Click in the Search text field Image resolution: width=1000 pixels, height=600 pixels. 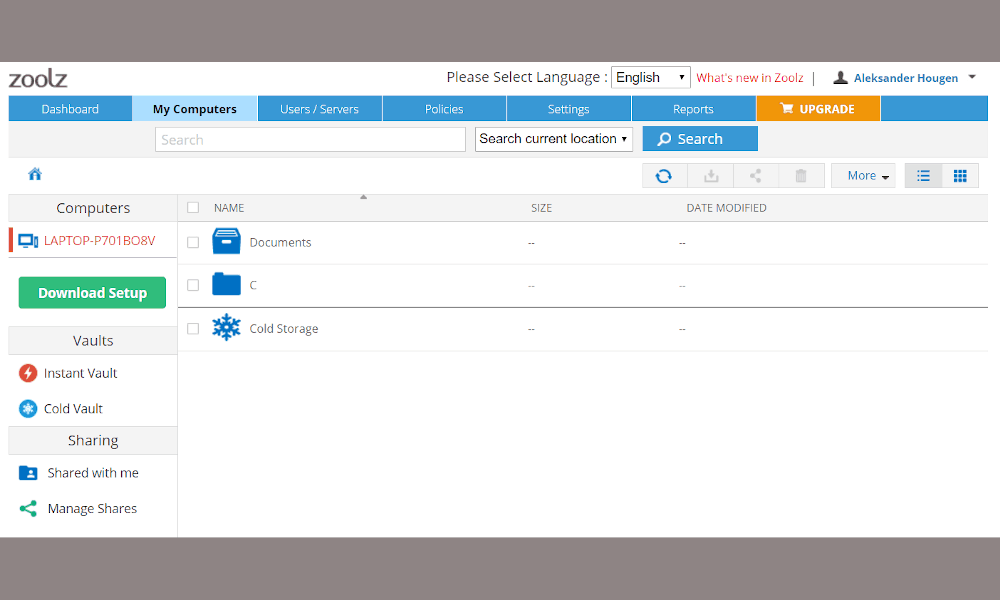pyautogui.click(x=310, y=140)
